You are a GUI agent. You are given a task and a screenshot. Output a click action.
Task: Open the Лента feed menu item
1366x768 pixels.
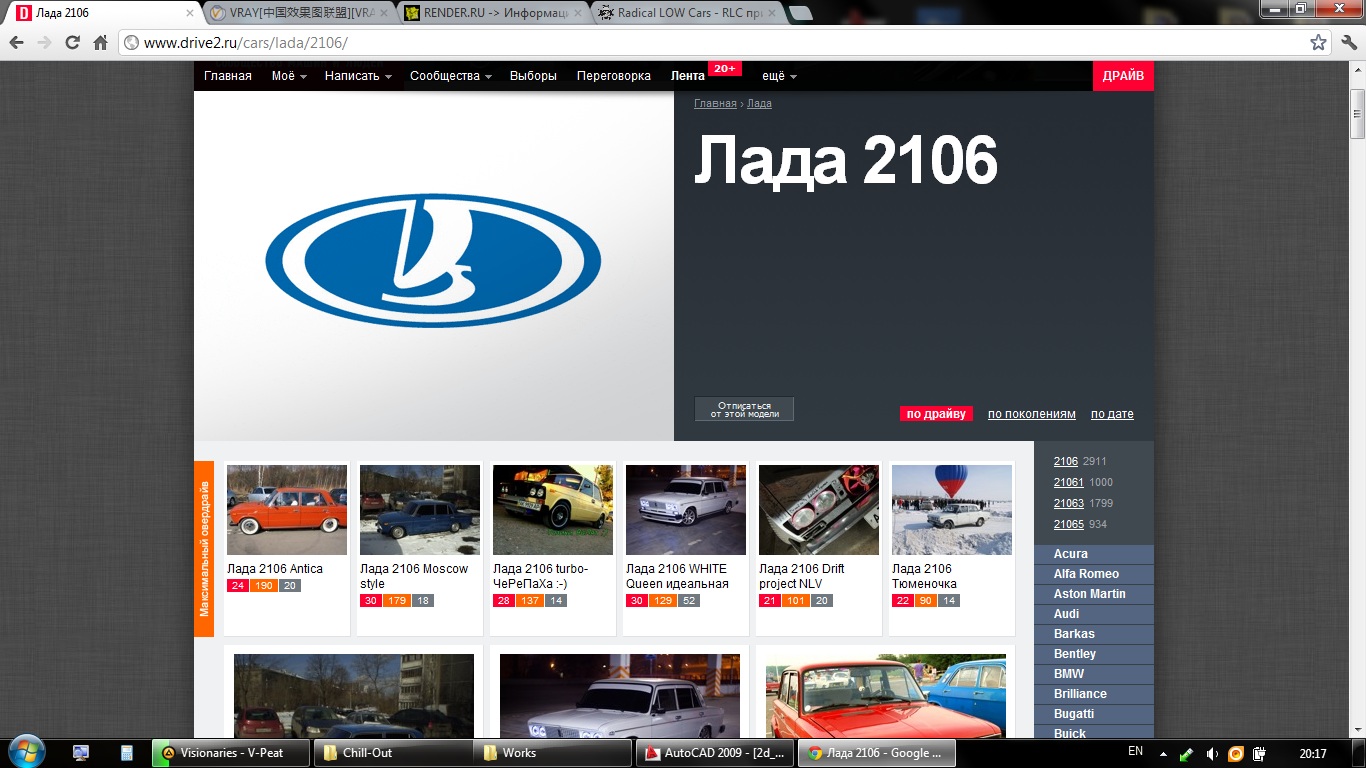tap(688, 76)
